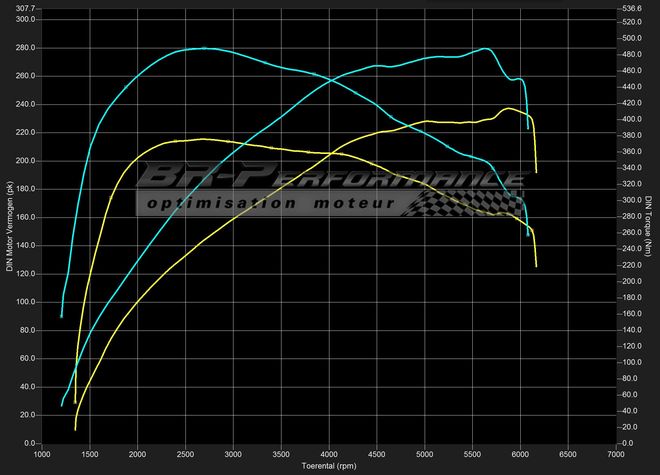Click the 100.0 label on the power axis
This screenshot has width=660, height=475.
24,302
